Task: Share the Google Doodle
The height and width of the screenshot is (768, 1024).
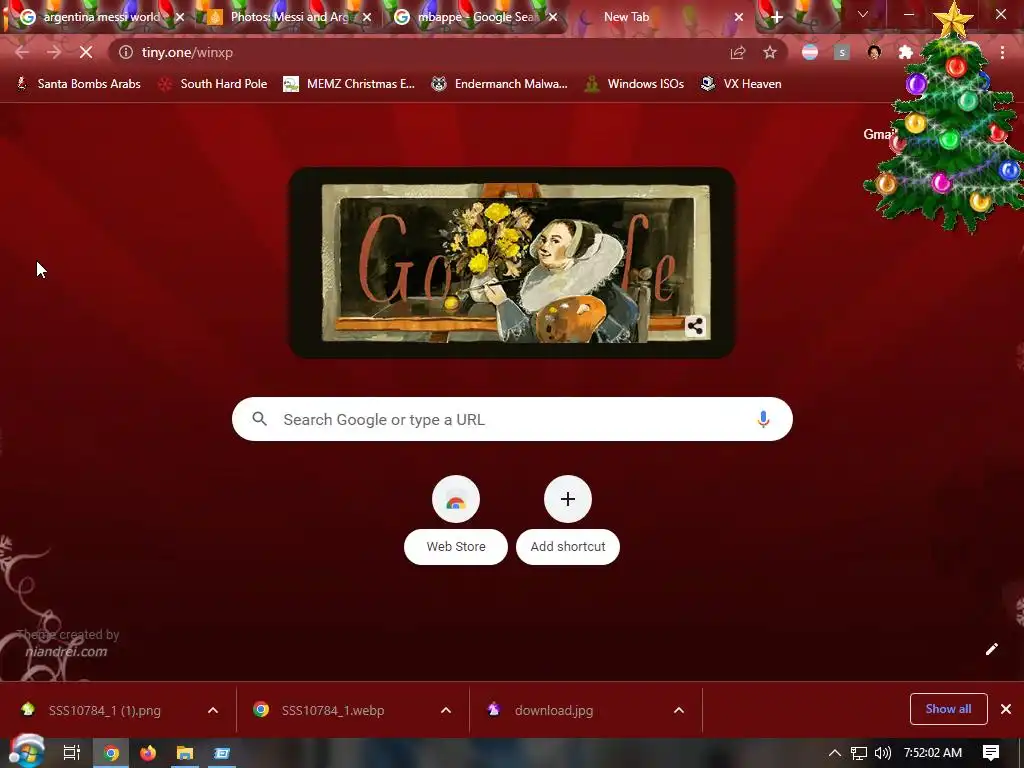Action: 695,326
